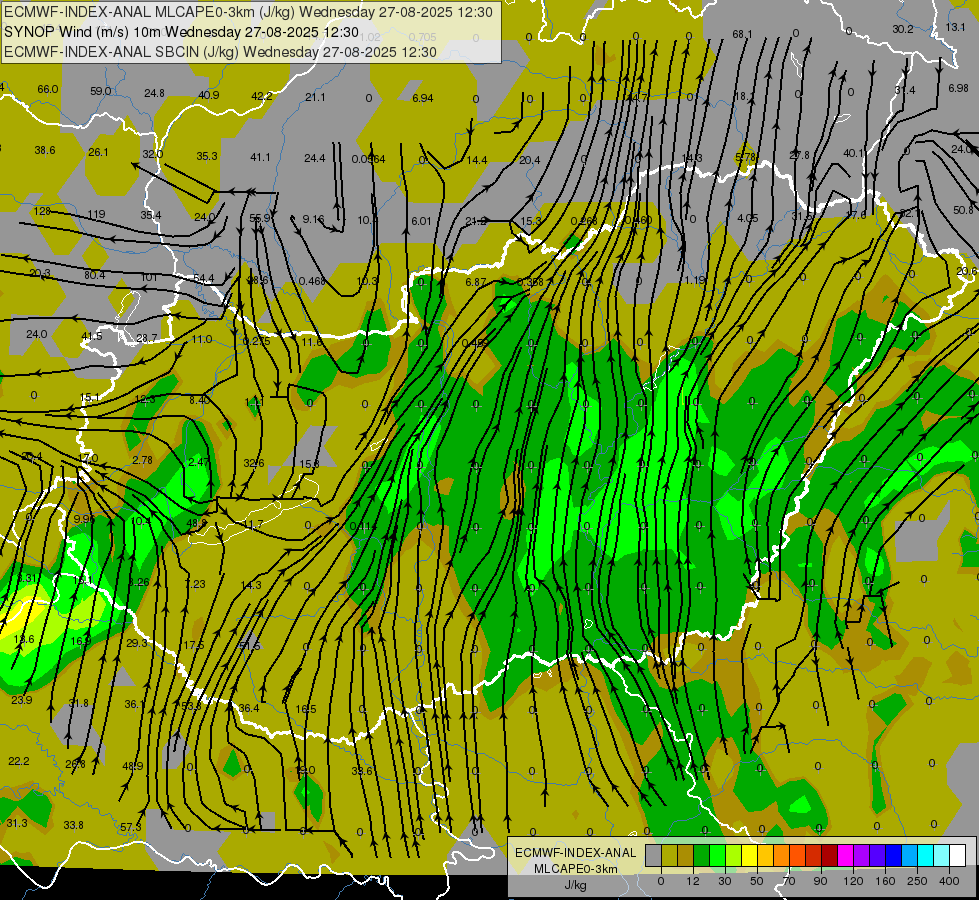
Task: Click the map value '30.2'
Action: tap(903, 29)
